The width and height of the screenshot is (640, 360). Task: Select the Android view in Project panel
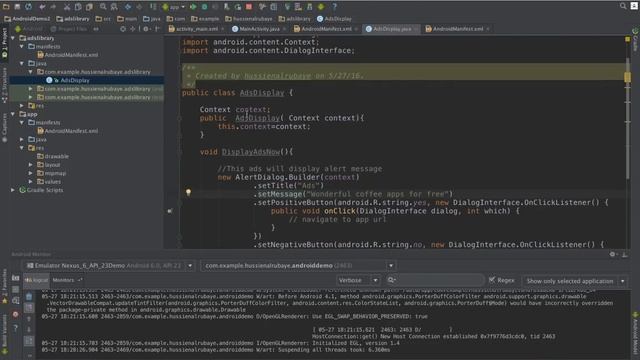point(29,29)
